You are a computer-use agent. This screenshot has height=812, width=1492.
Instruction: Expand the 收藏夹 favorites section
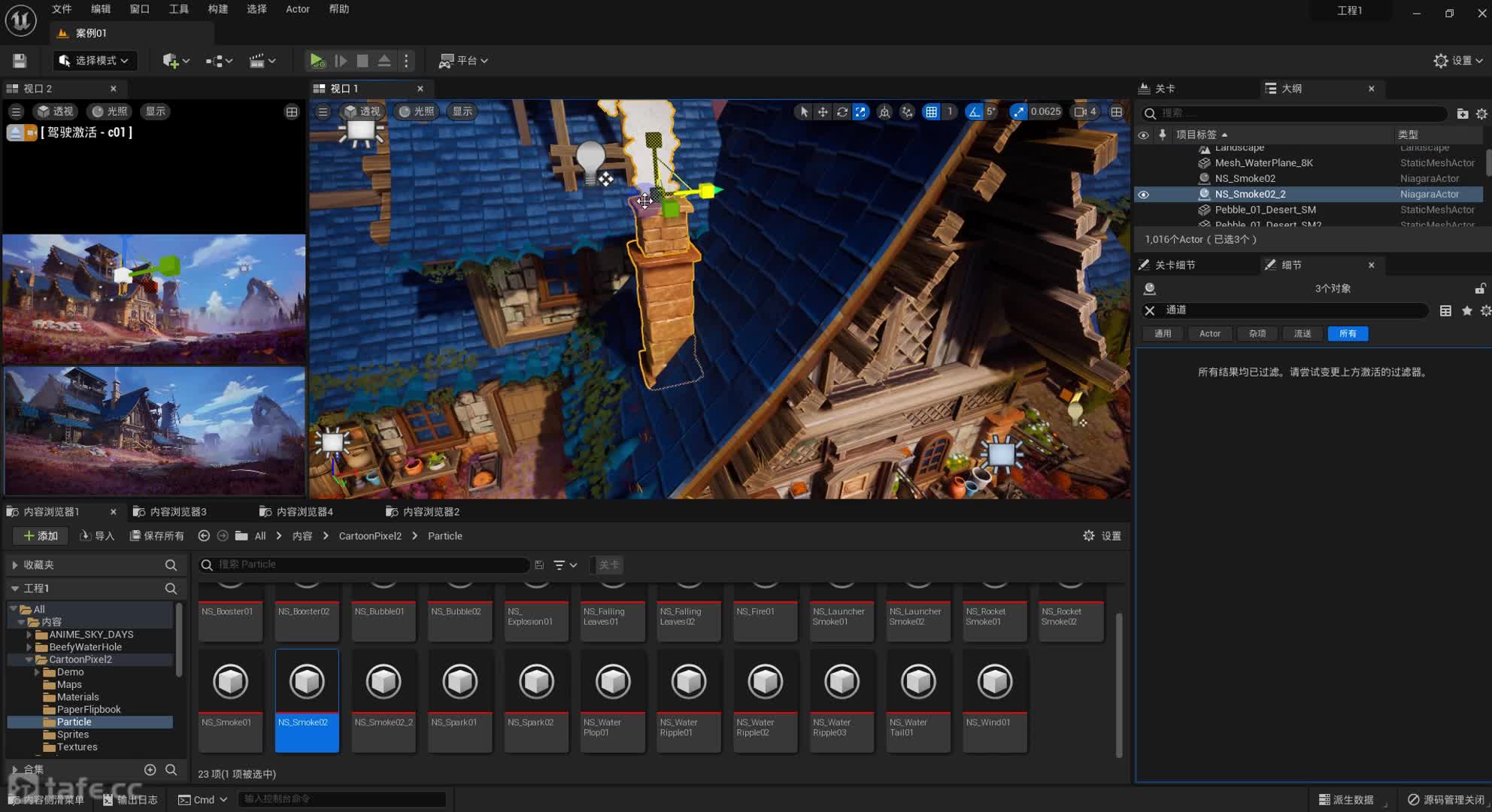tap(14, 565)
